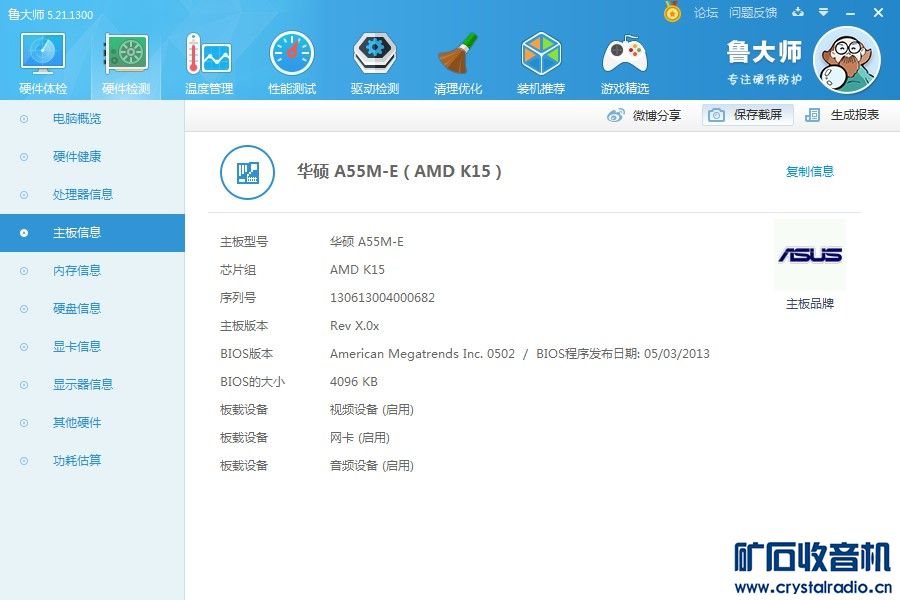900x600 pixels.
Task: Open 内存信息 in the sidebar
Action: 76,270
